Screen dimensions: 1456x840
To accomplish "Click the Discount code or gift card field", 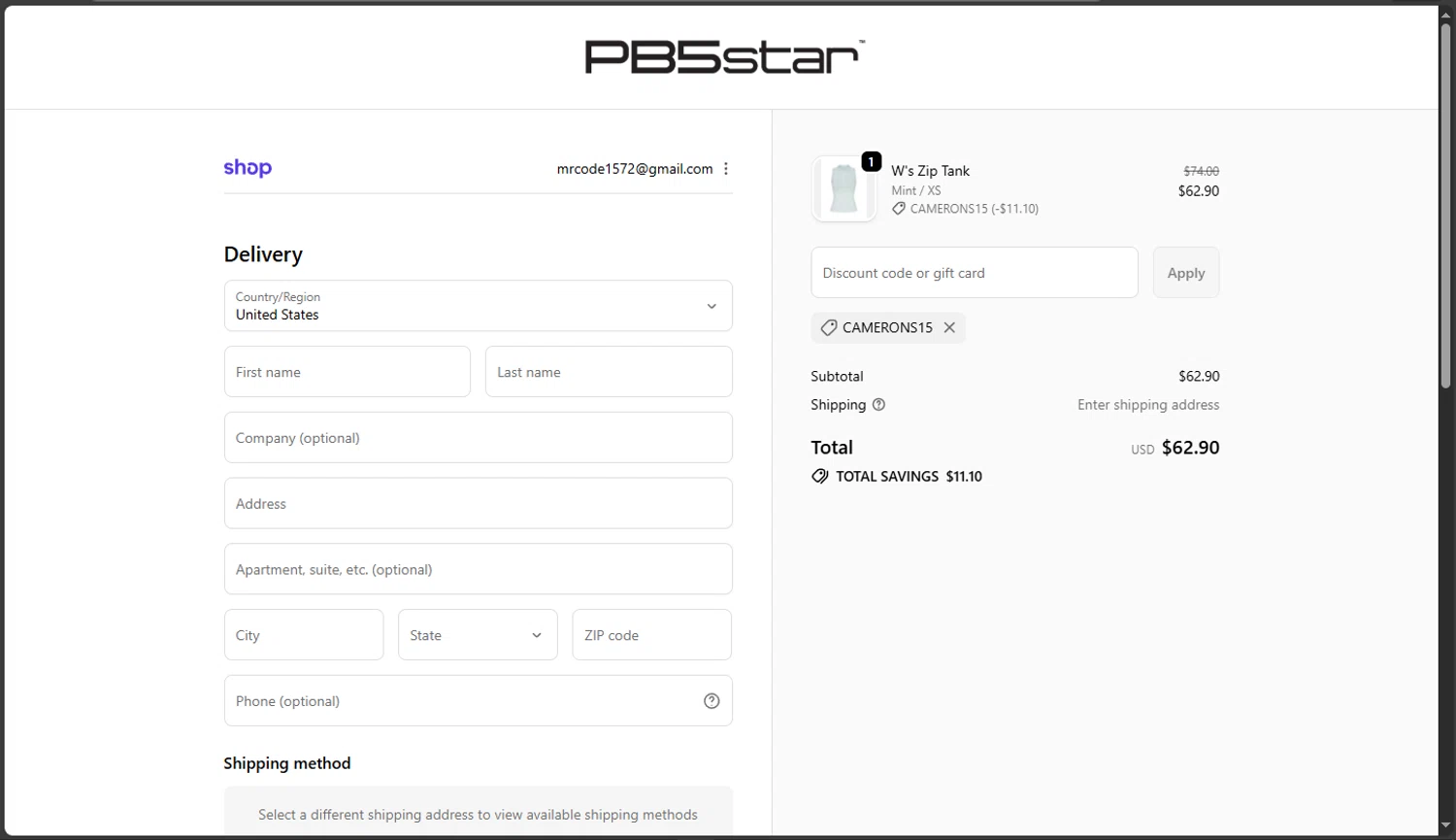I will coord(975,273).
